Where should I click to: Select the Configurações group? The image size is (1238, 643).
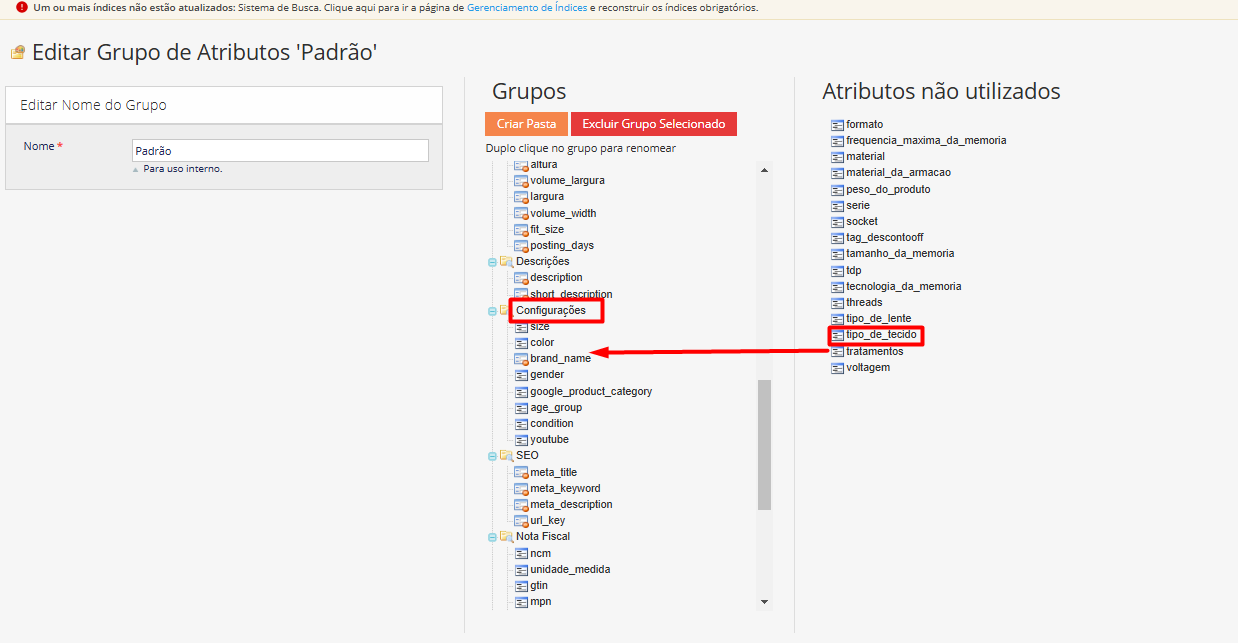tap(551, 311)
